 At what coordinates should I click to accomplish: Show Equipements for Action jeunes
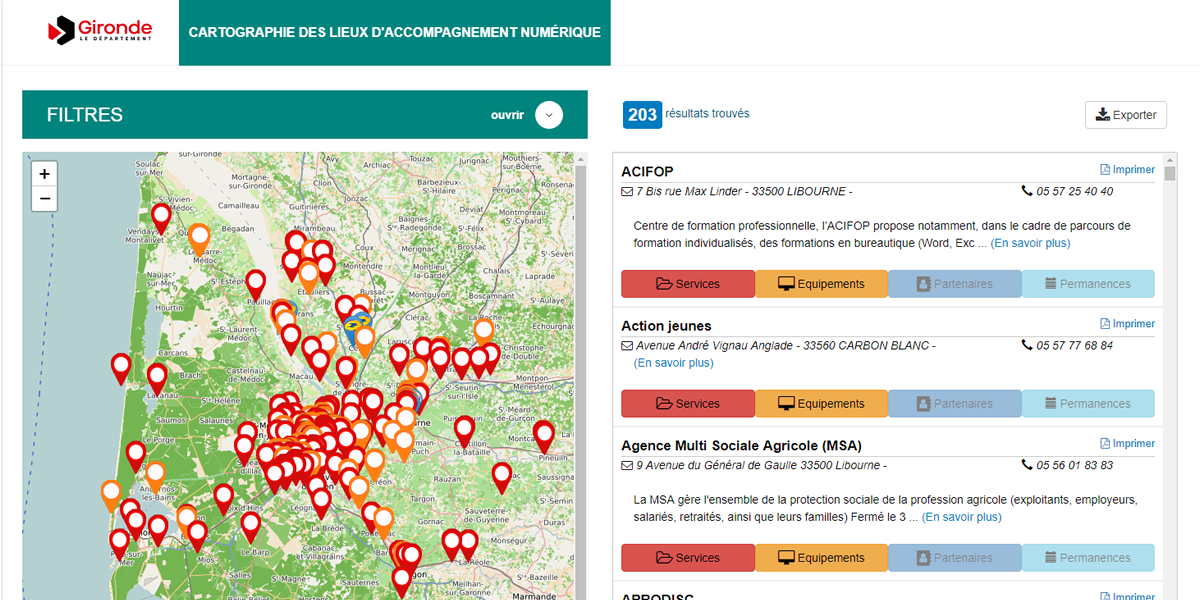821,404
